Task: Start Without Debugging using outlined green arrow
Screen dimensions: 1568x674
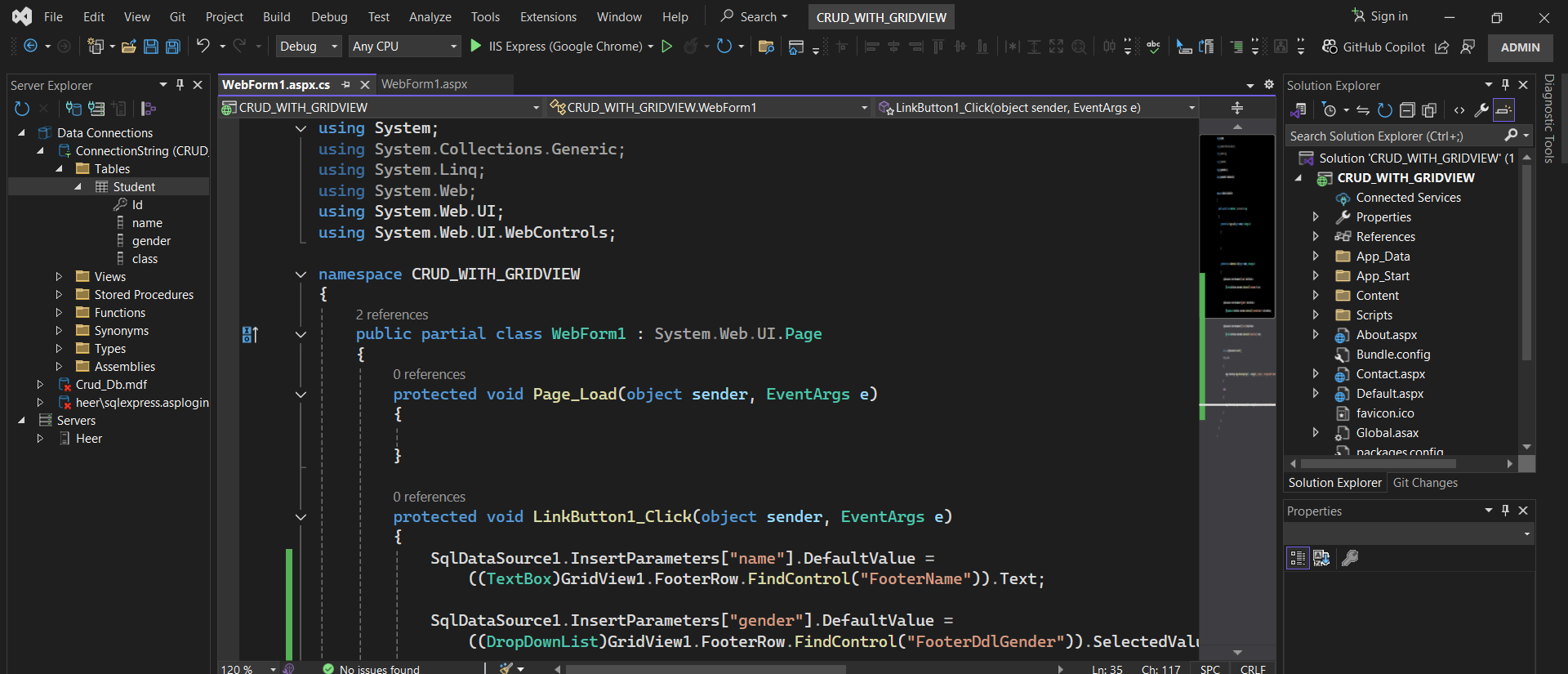Action: click(x=667, y=47)
